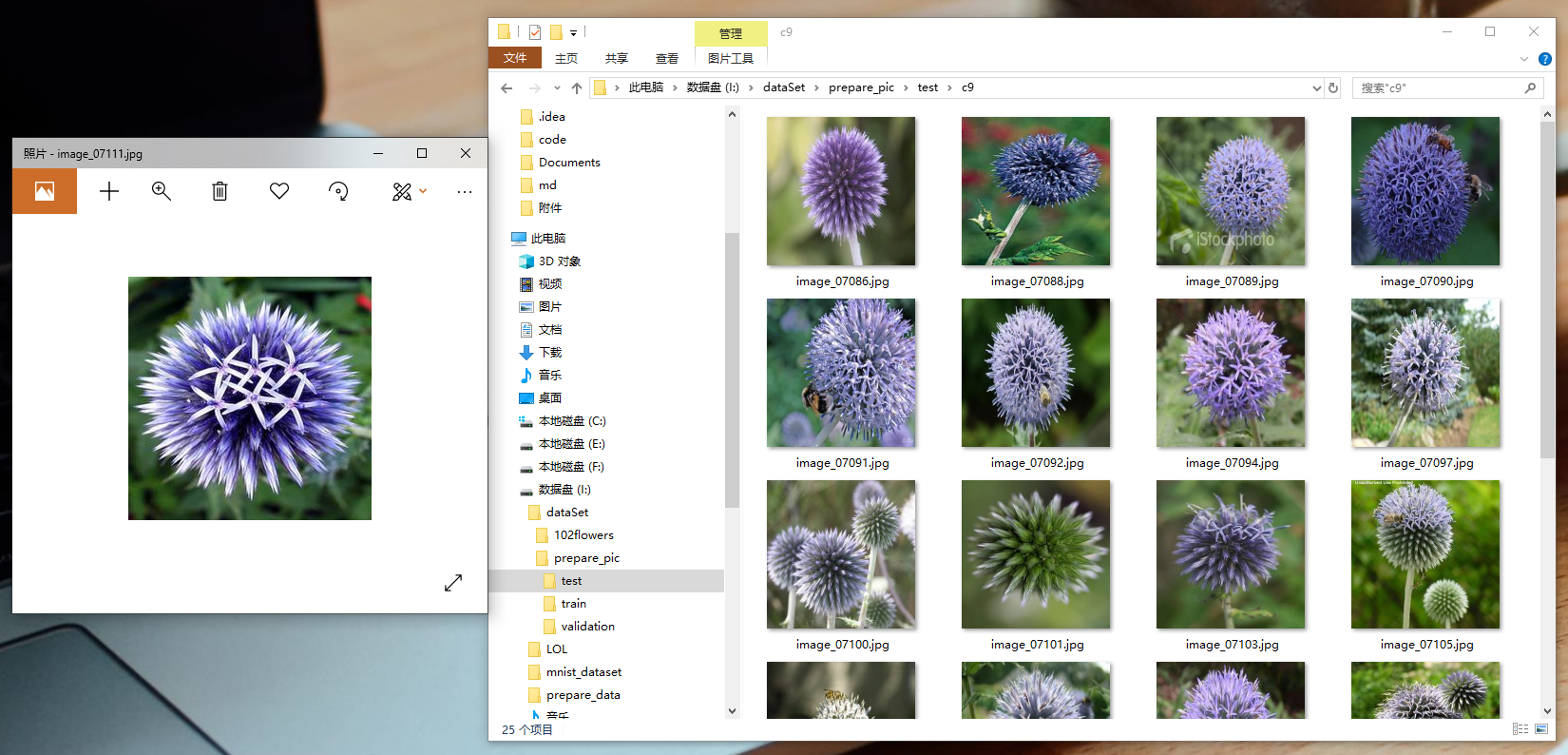Rotate the photo with rotate icon
The image size is (1568, 755).
click(x=338, y=191)
